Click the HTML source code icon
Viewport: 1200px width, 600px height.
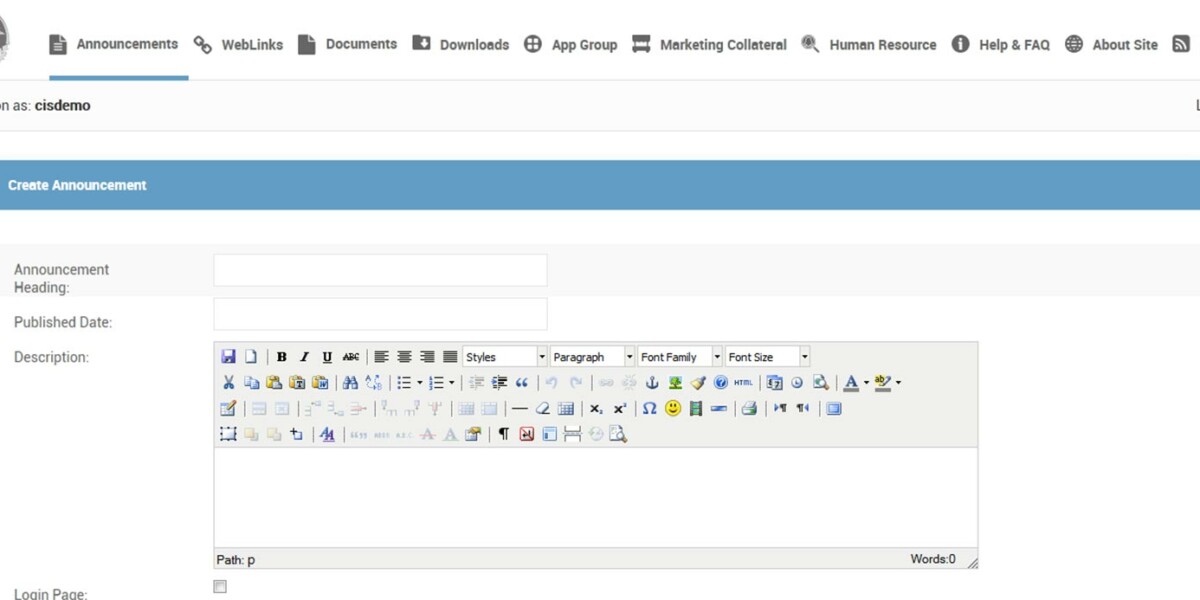741,382
